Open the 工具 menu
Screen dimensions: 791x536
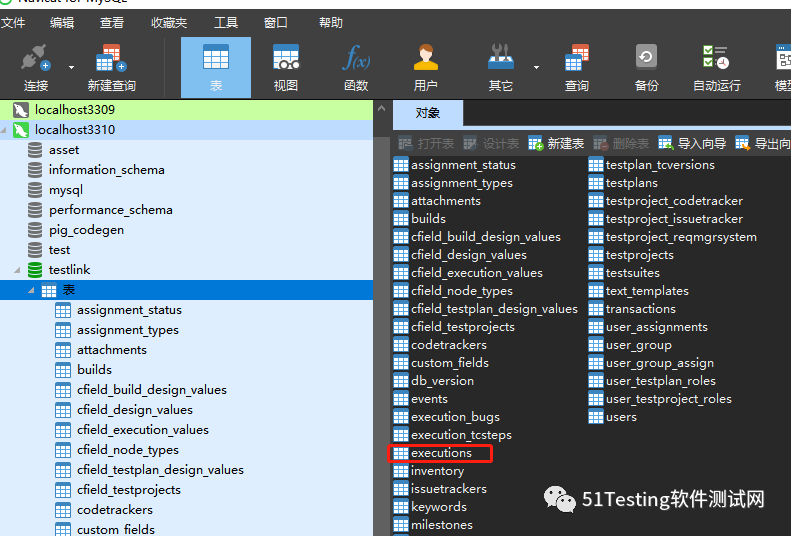coord(225,23)
